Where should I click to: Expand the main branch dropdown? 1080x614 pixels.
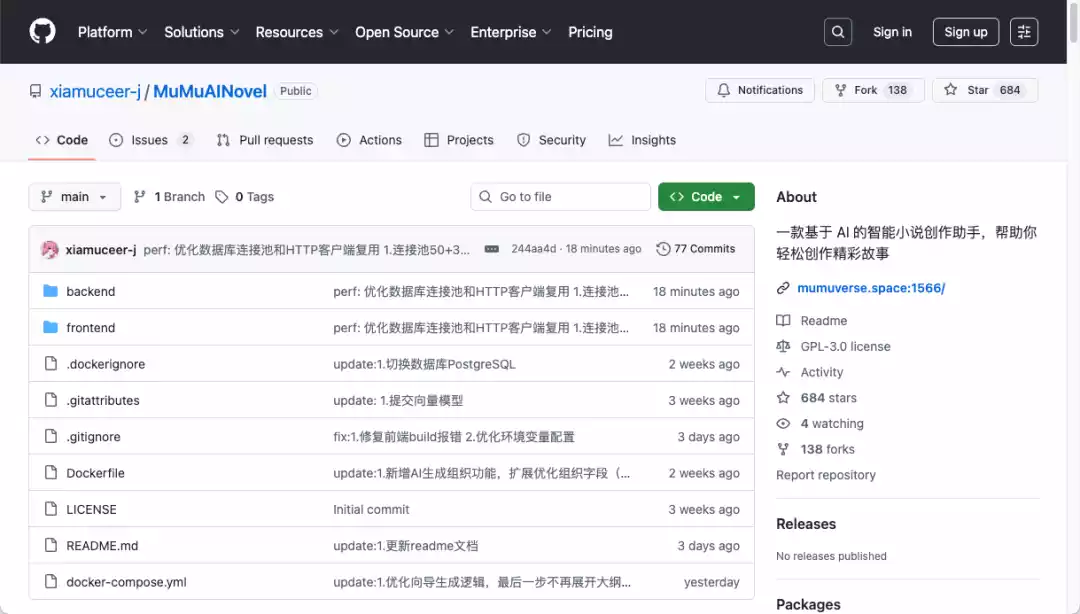(x=75, y=197)
